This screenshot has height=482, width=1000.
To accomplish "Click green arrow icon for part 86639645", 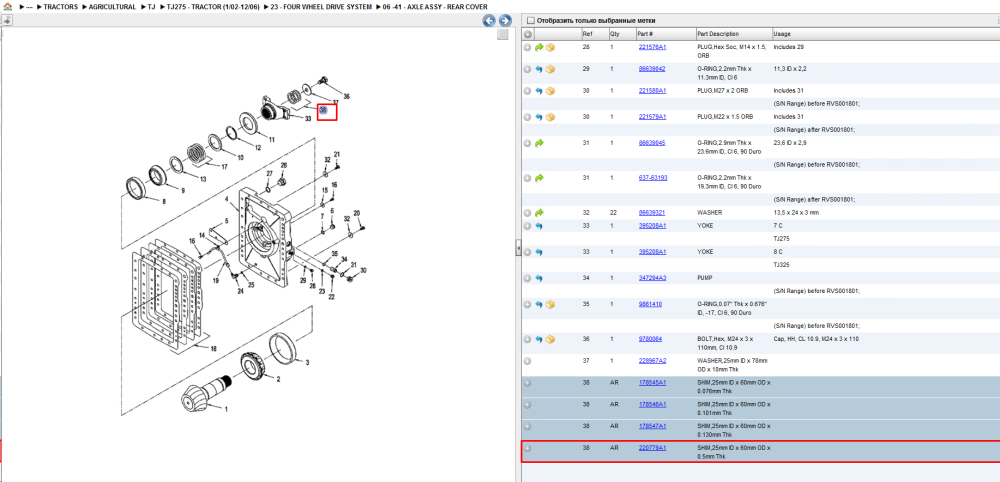I will (539, 143).
